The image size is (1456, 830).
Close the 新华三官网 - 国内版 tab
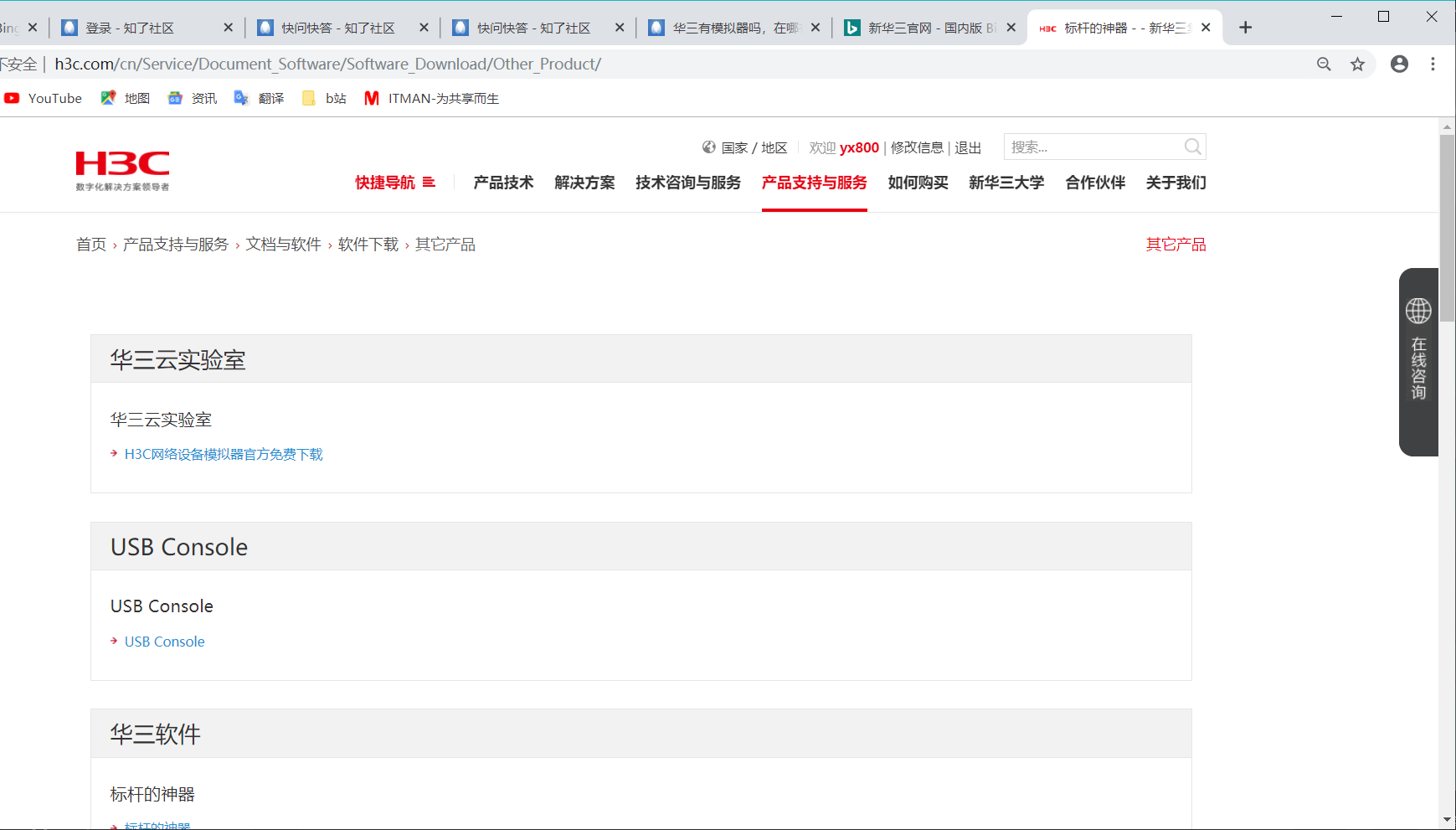(1011, 28)
